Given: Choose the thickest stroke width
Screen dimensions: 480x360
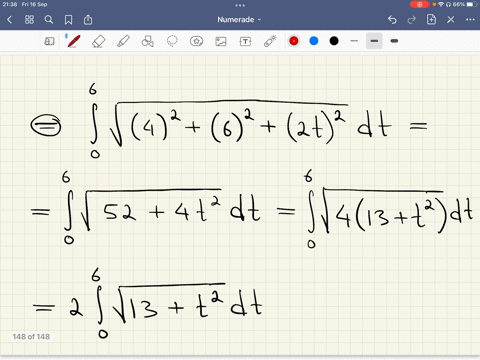Looking at the screenshot, I should [x=394, y=41].
